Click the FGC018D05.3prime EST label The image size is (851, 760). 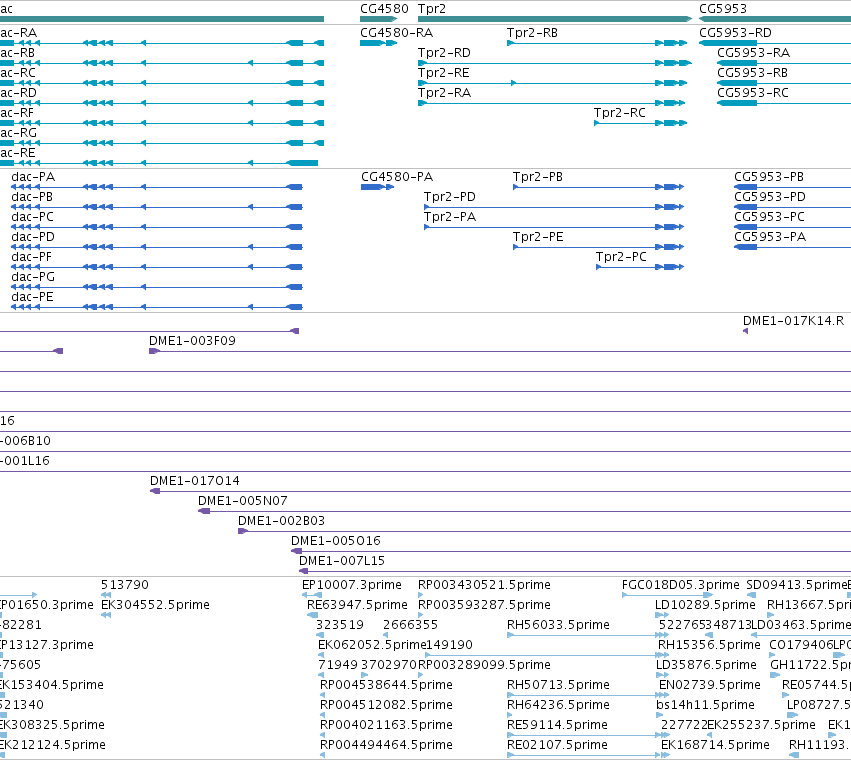[x=681, y=585]
